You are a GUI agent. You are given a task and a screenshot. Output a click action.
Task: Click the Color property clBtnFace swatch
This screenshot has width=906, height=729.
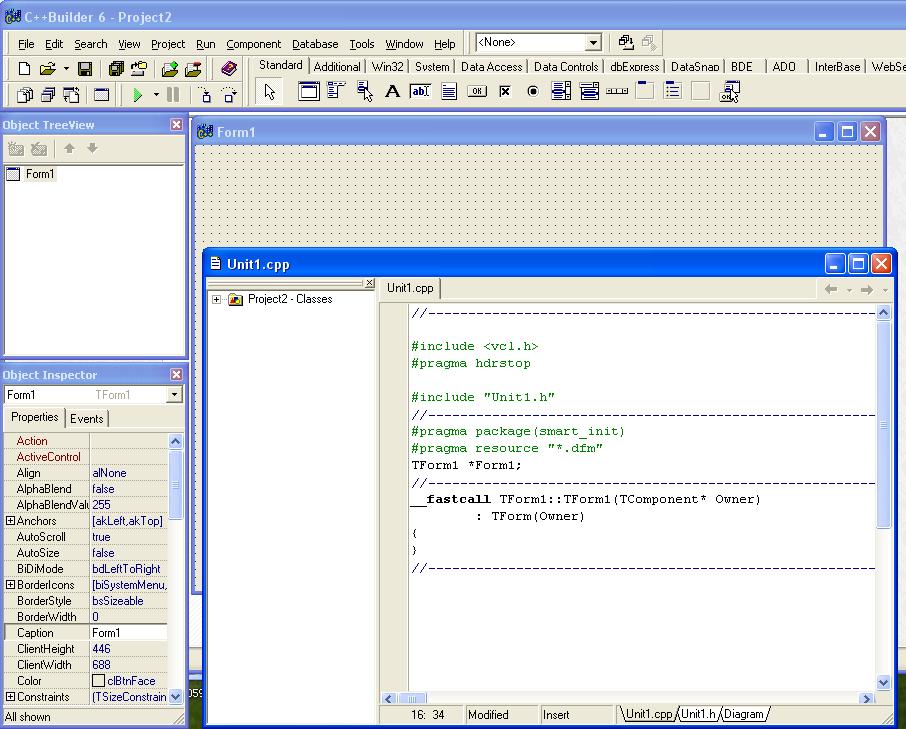point(99,681)
